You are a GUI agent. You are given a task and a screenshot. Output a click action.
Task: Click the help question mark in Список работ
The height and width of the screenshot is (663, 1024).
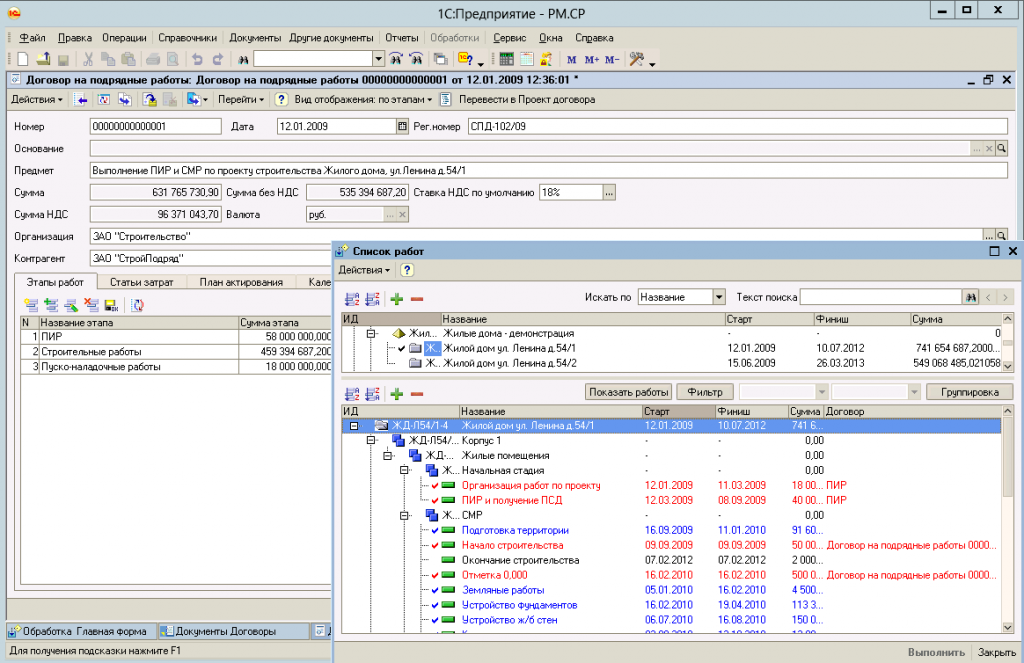click(x=408, y=270)
